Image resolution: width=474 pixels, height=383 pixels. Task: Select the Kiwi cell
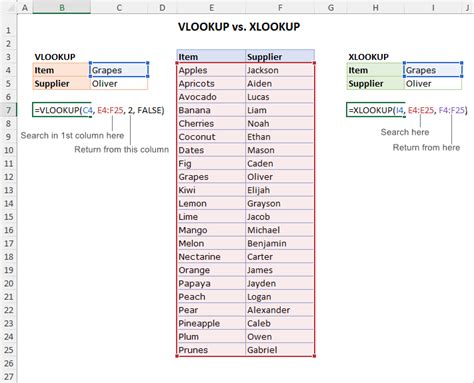[x=211, y=190]
